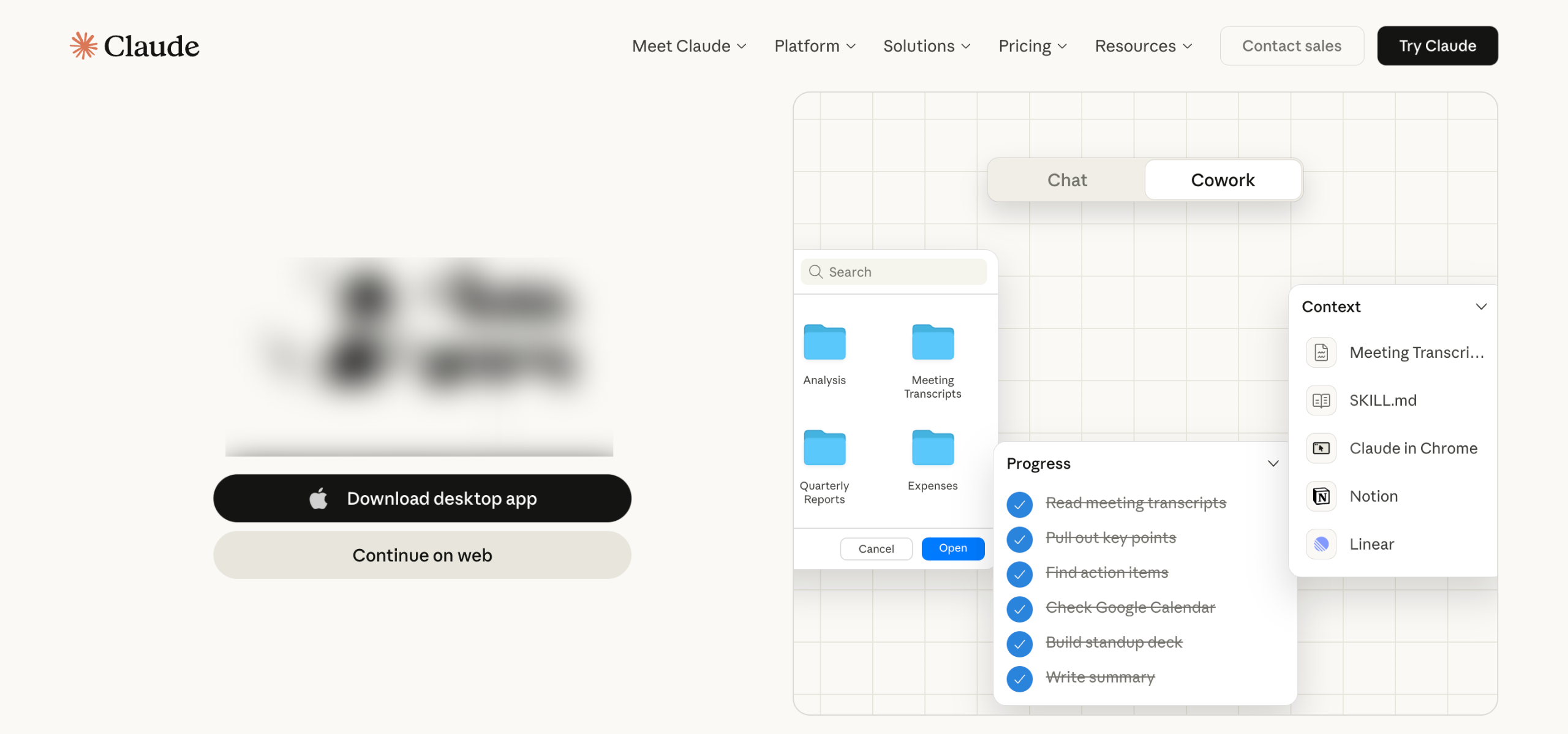Click the Claude in Chrome icon

1321,448
